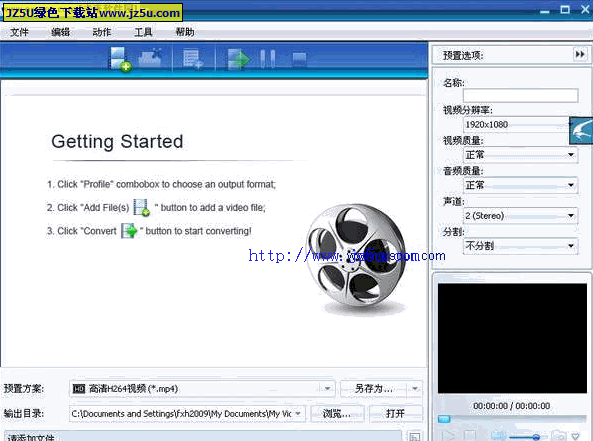
Task: Click the 另存为... button
Action: click(x=374, y=388)
